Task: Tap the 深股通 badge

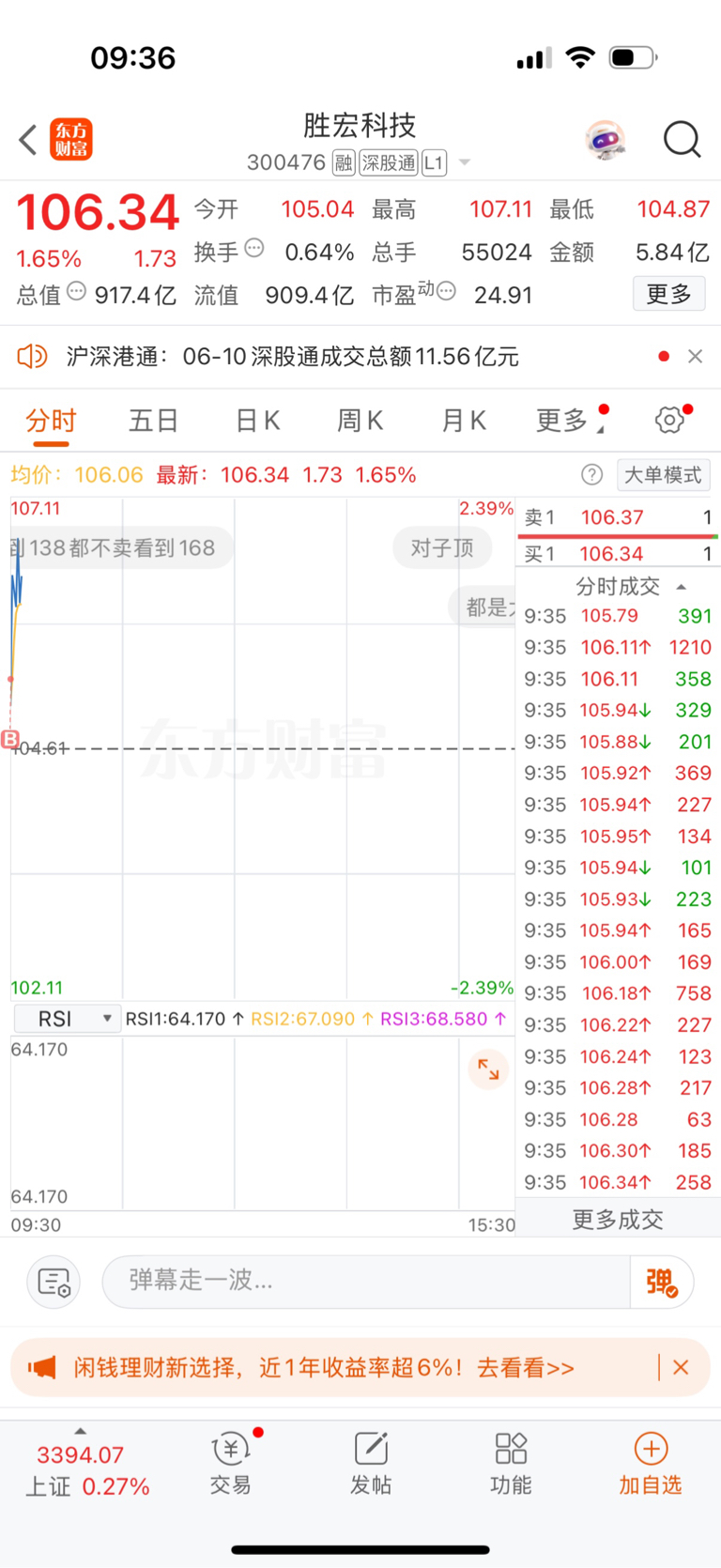Action: [x=389, y=163]
